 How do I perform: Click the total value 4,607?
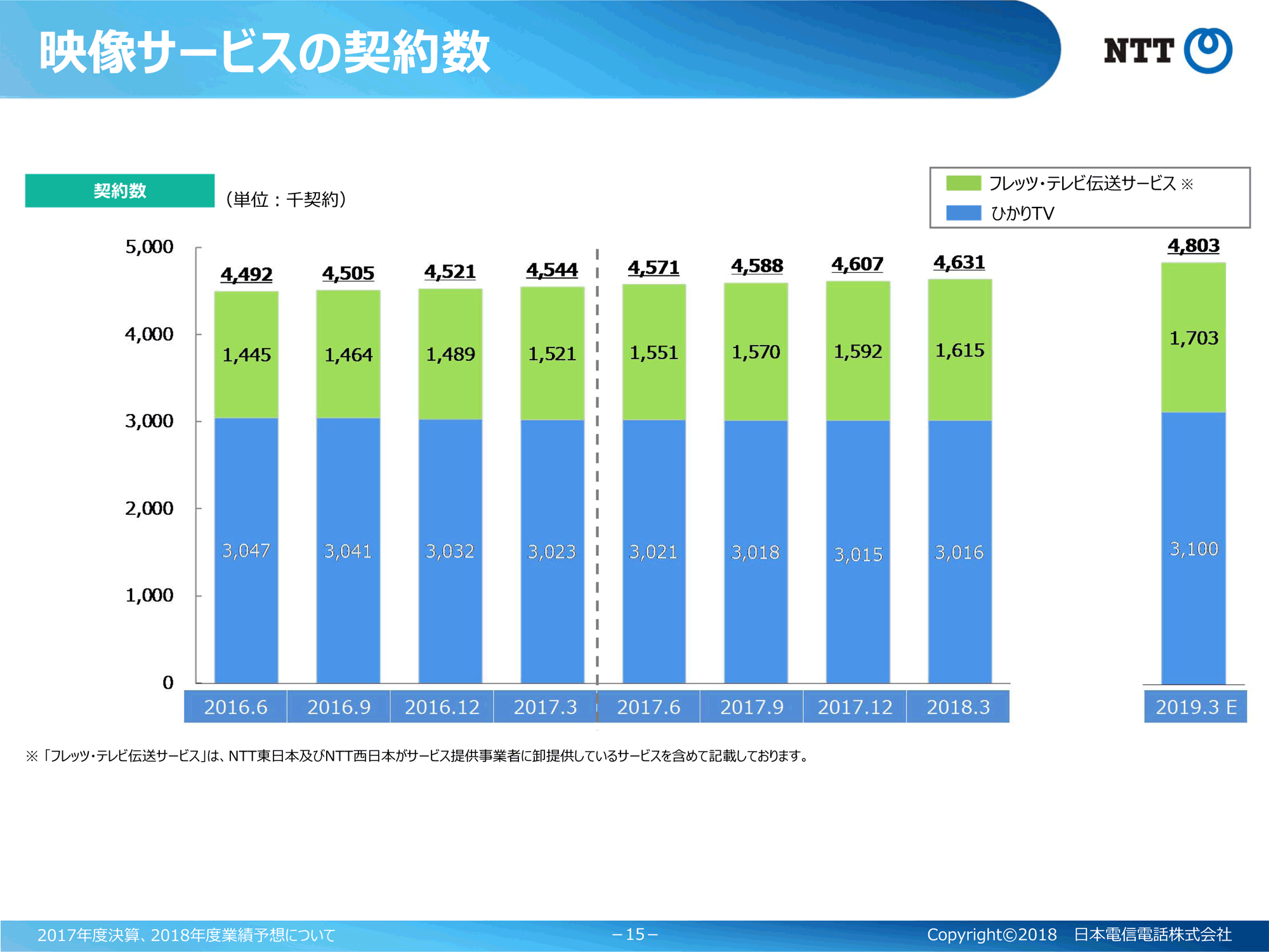(x=857, y=264)
